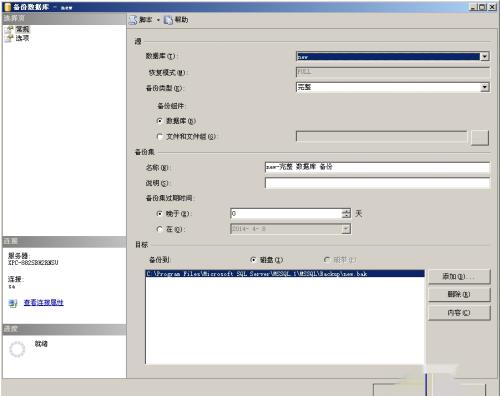
Task: Select the 数据库 backup component radio button
Action: coord(160,121)
